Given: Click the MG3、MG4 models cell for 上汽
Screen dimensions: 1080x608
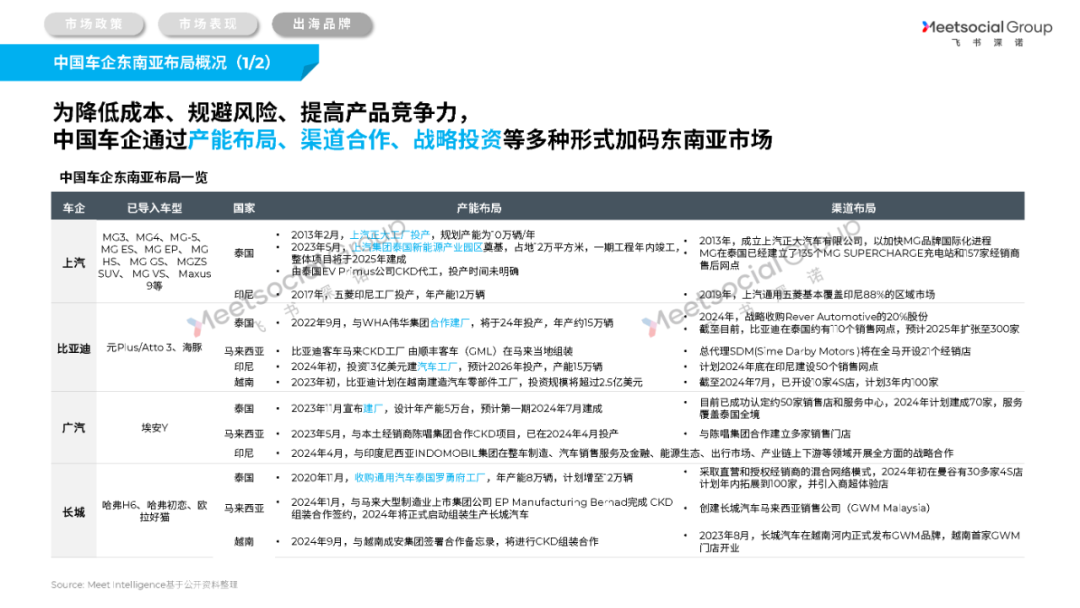Looking at the screenshot, I should point(154,261).
